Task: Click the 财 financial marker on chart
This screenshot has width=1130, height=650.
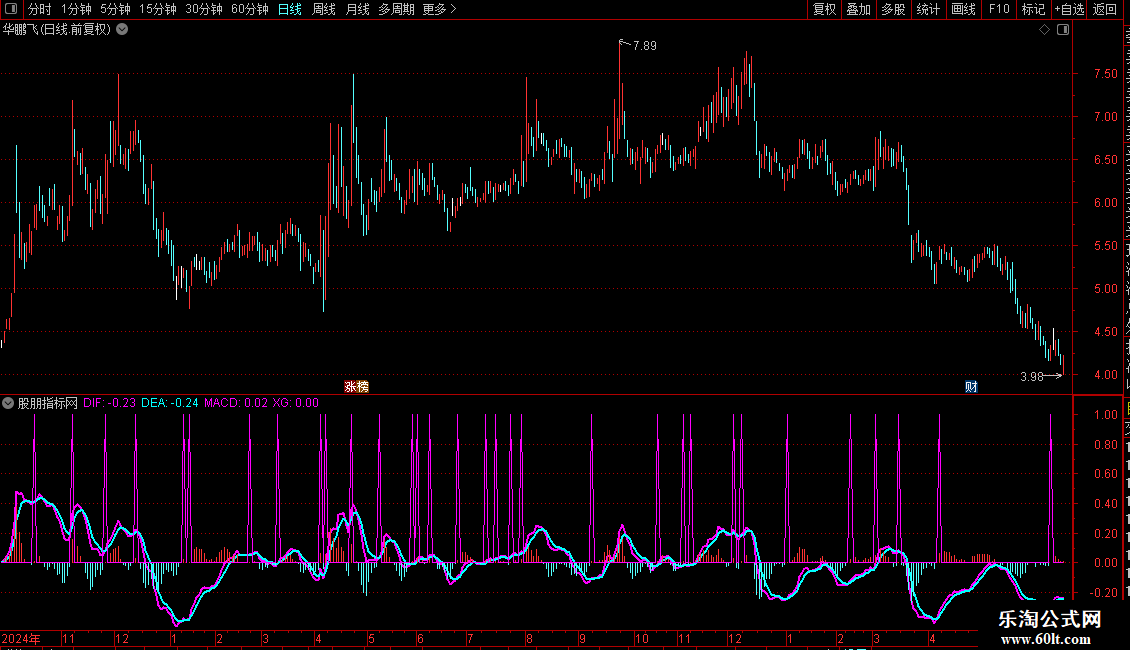Action: [971, 387]
